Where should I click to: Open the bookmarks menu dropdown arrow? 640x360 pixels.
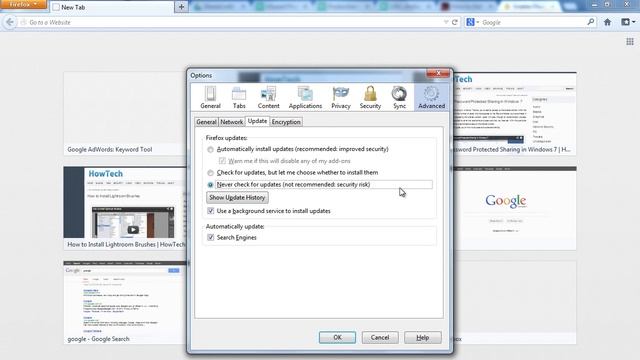pos(633,22)
